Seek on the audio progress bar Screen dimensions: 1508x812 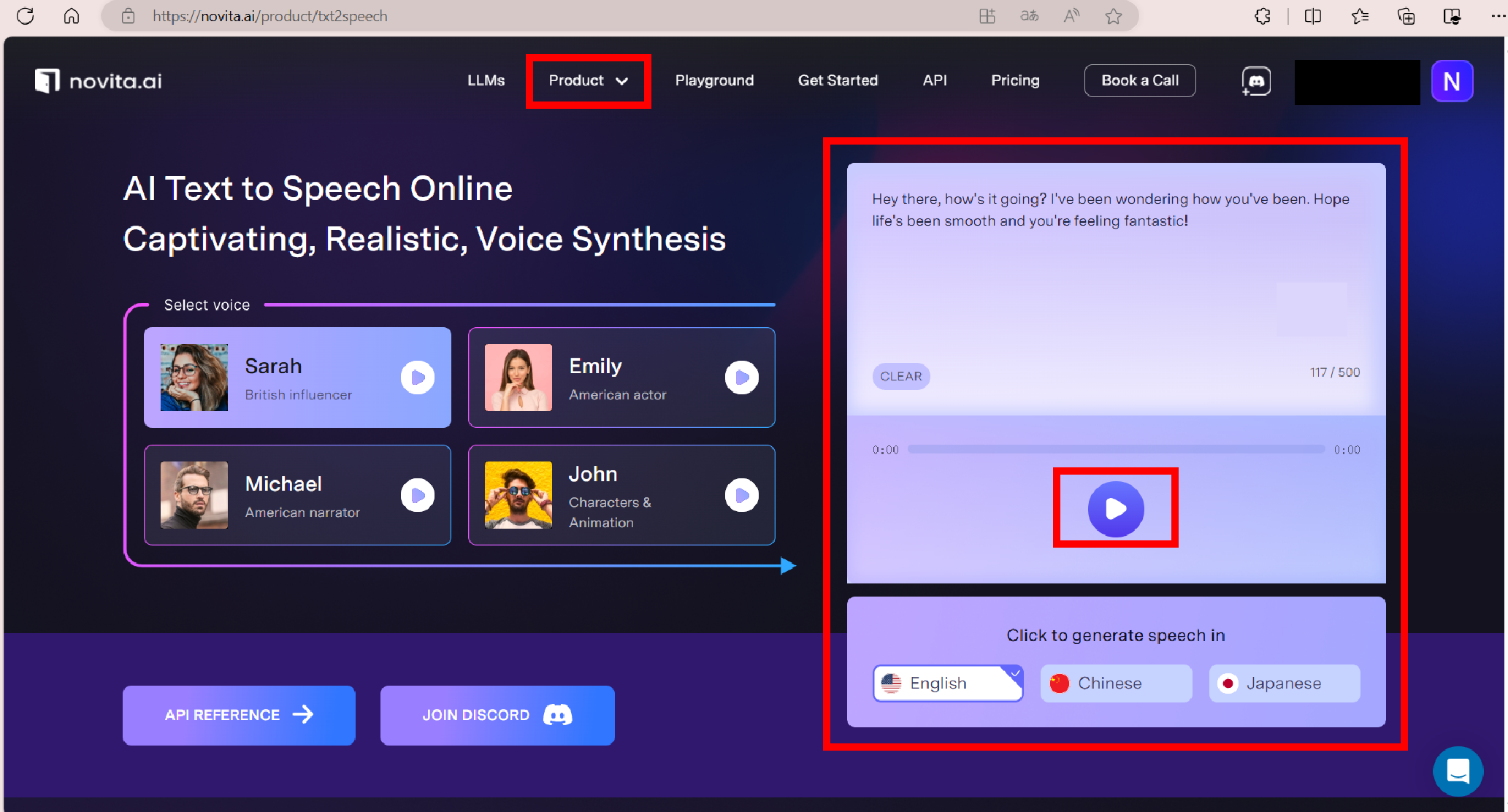(1116, 450)
